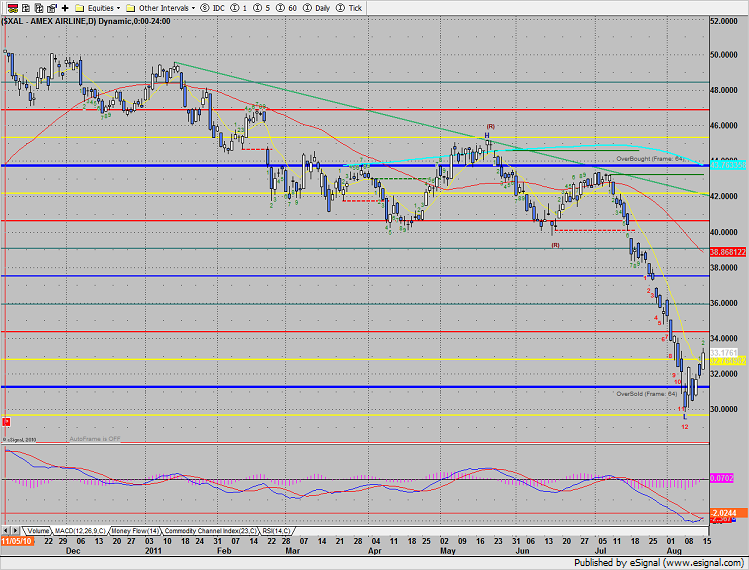Click the OverSold (Frame: 64) label

(x=646, y=394)
